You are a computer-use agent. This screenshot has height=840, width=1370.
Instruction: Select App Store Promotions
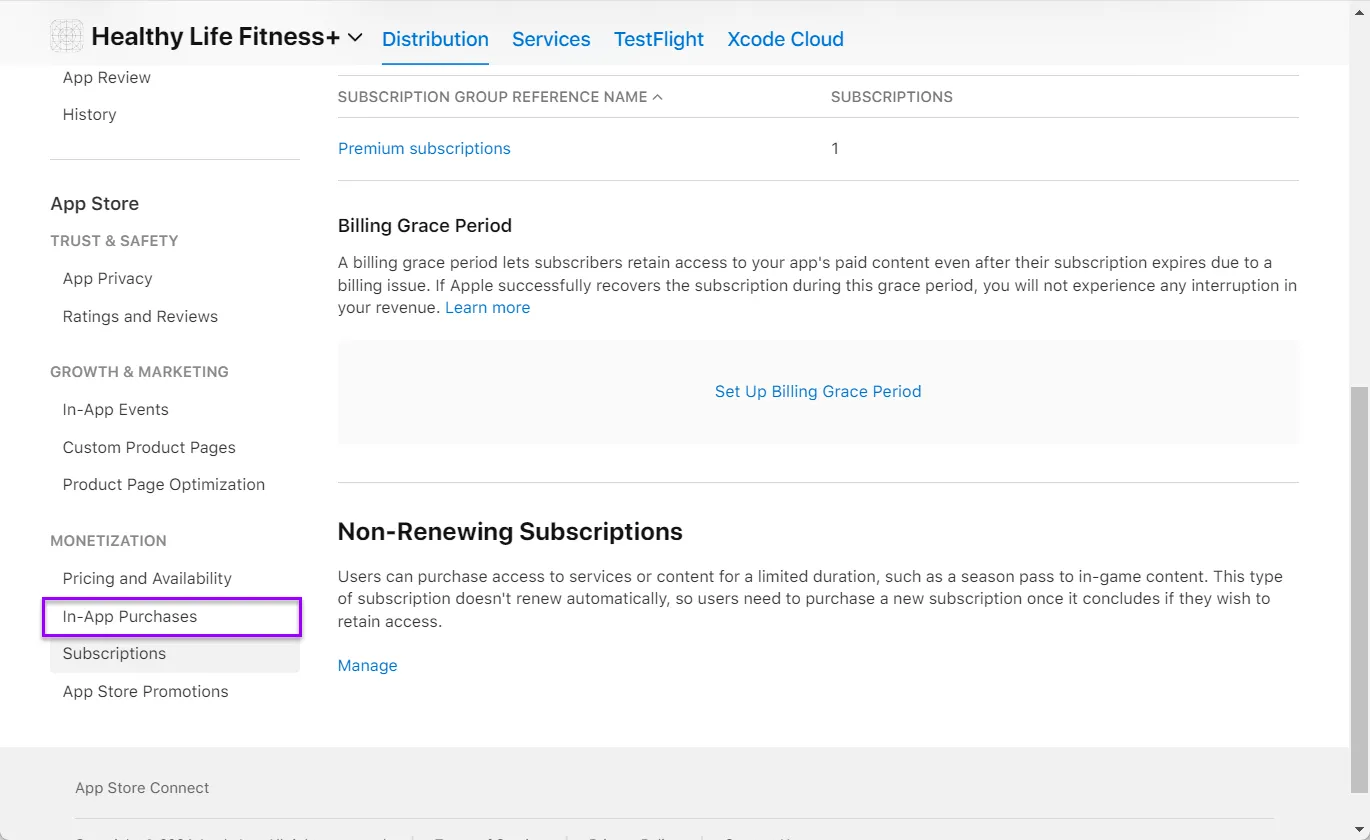point(145,692)
